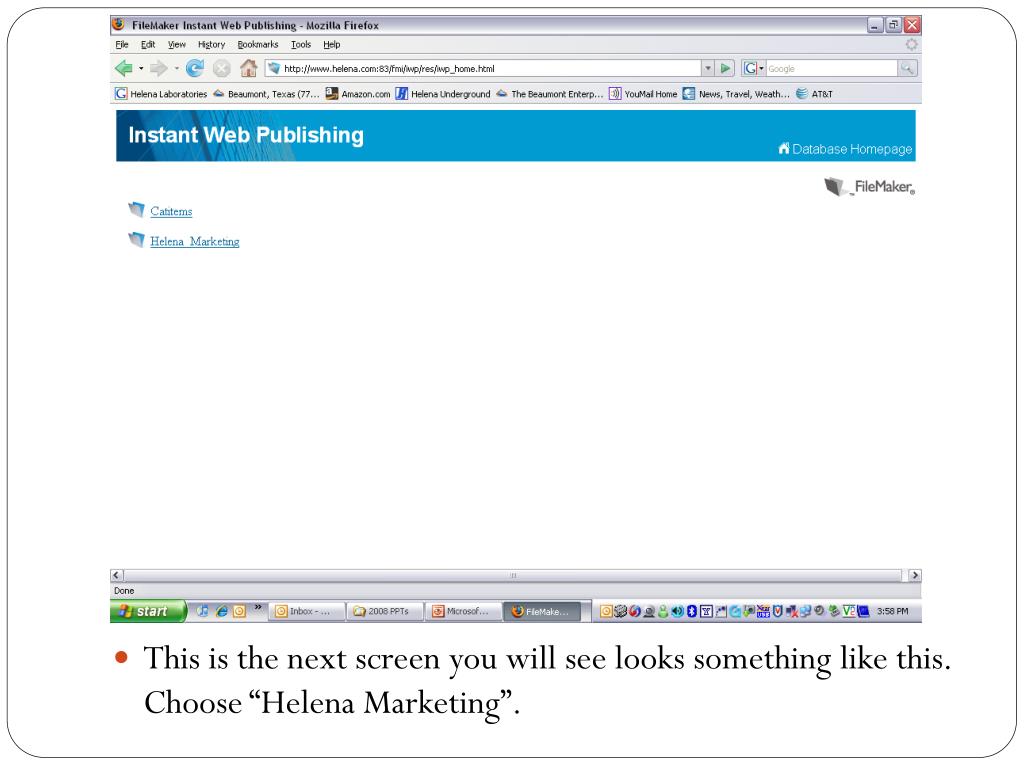Open the Google search engine selector dropdown
The image size is (1024, 768).
click(753, 68)
